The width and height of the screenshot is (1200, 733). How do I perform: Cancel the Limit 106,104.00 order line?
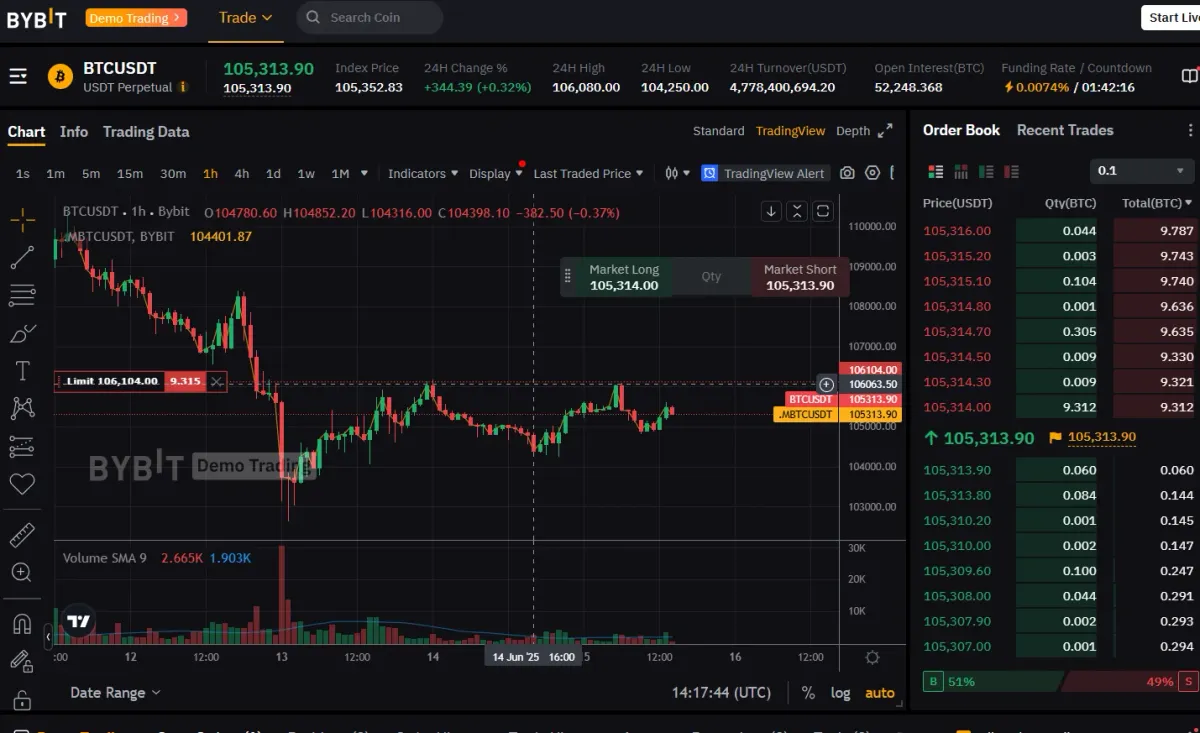[216, 381]
